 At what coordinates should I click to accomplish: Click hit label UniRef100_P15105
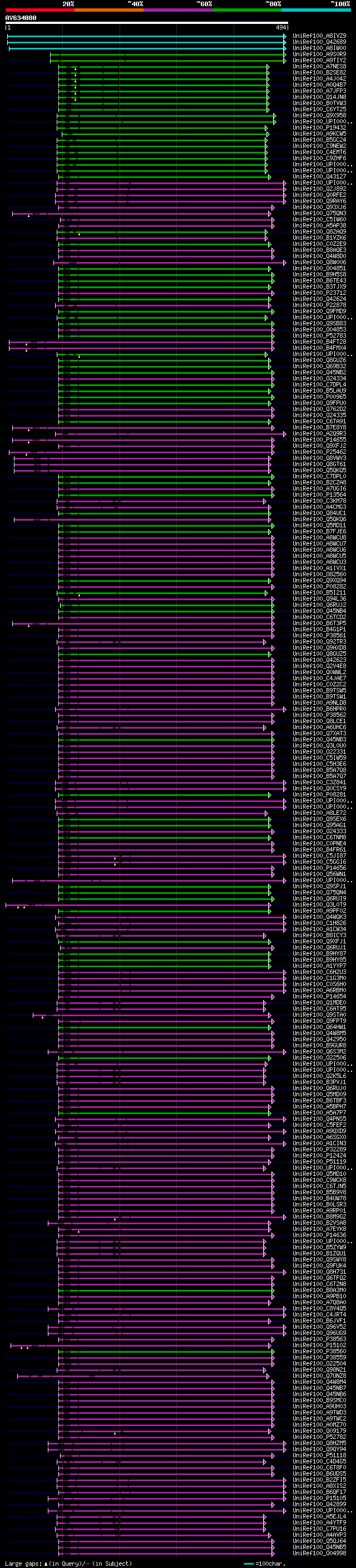tap(319, 1498)
